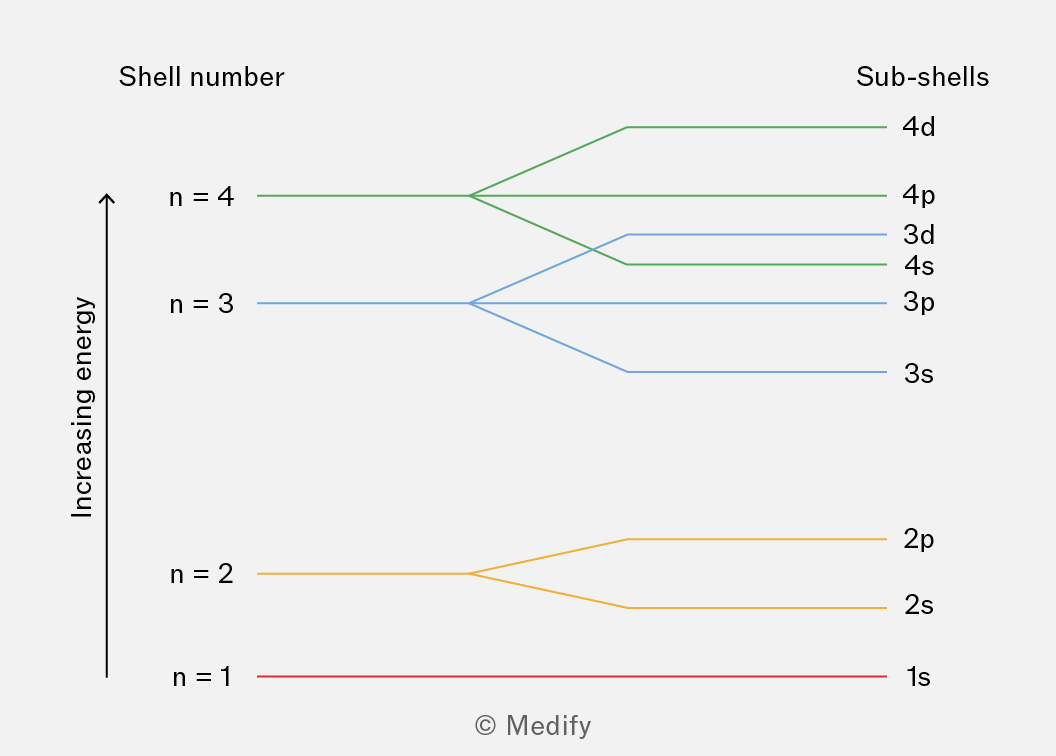Click the green n = 4 branching point
The width and height of the screenshot is (1056, 756).
[470, 196]
